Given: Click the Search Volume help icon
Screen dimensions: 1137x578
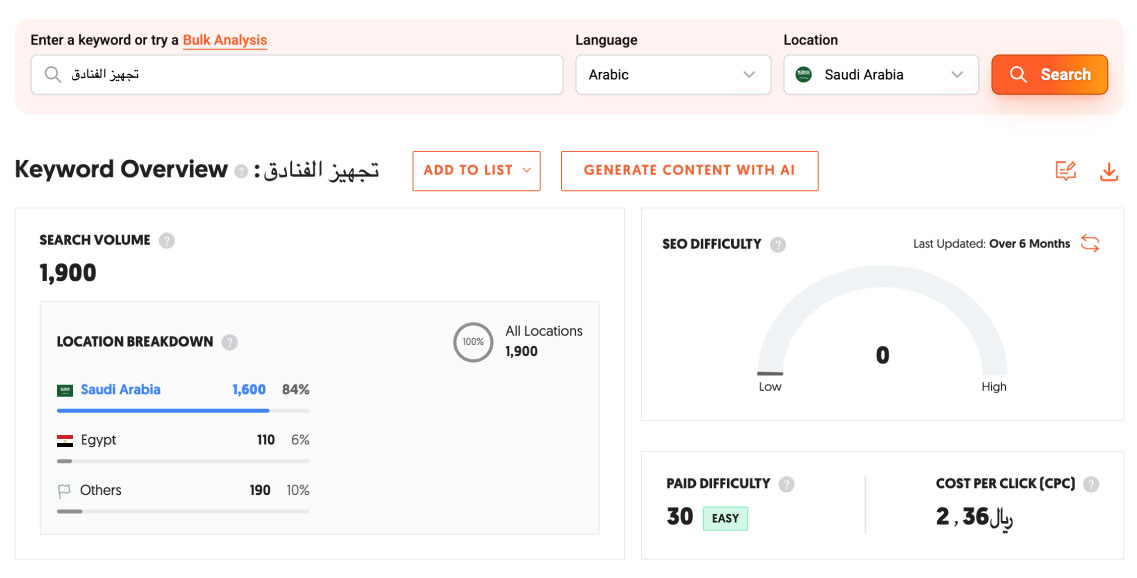Looking at the screenshot, I should click(x=167, y=240).
